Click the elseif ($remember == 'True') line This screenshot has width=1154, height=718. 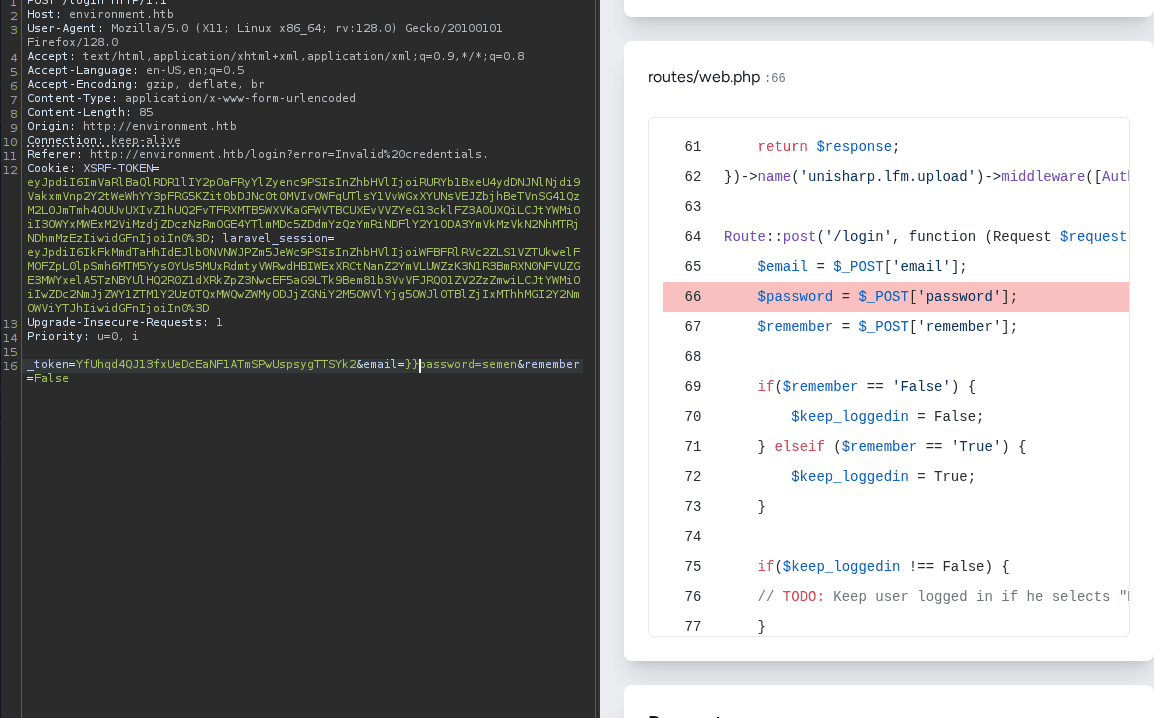891,447
